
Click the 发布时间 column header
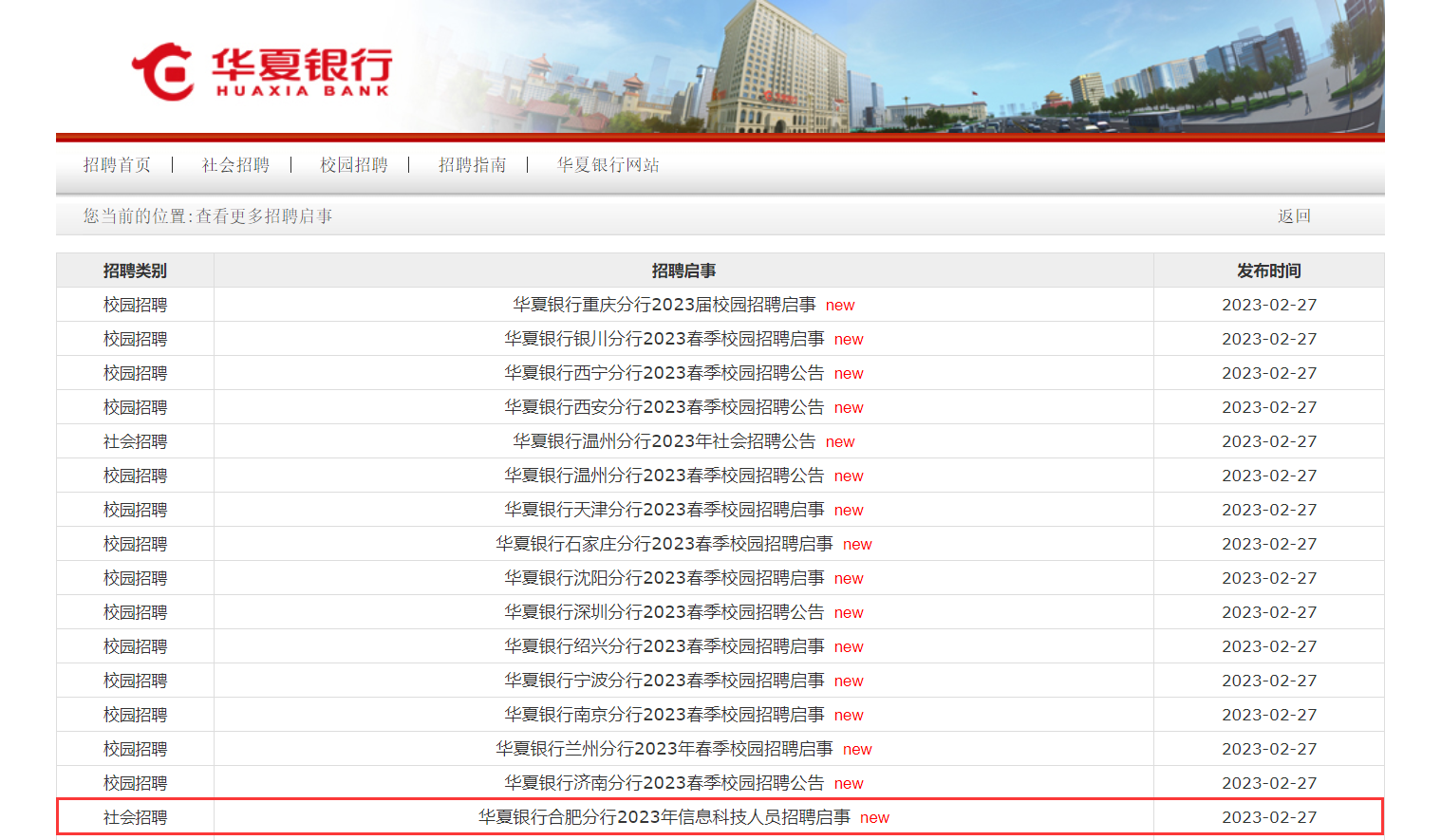1268,271
